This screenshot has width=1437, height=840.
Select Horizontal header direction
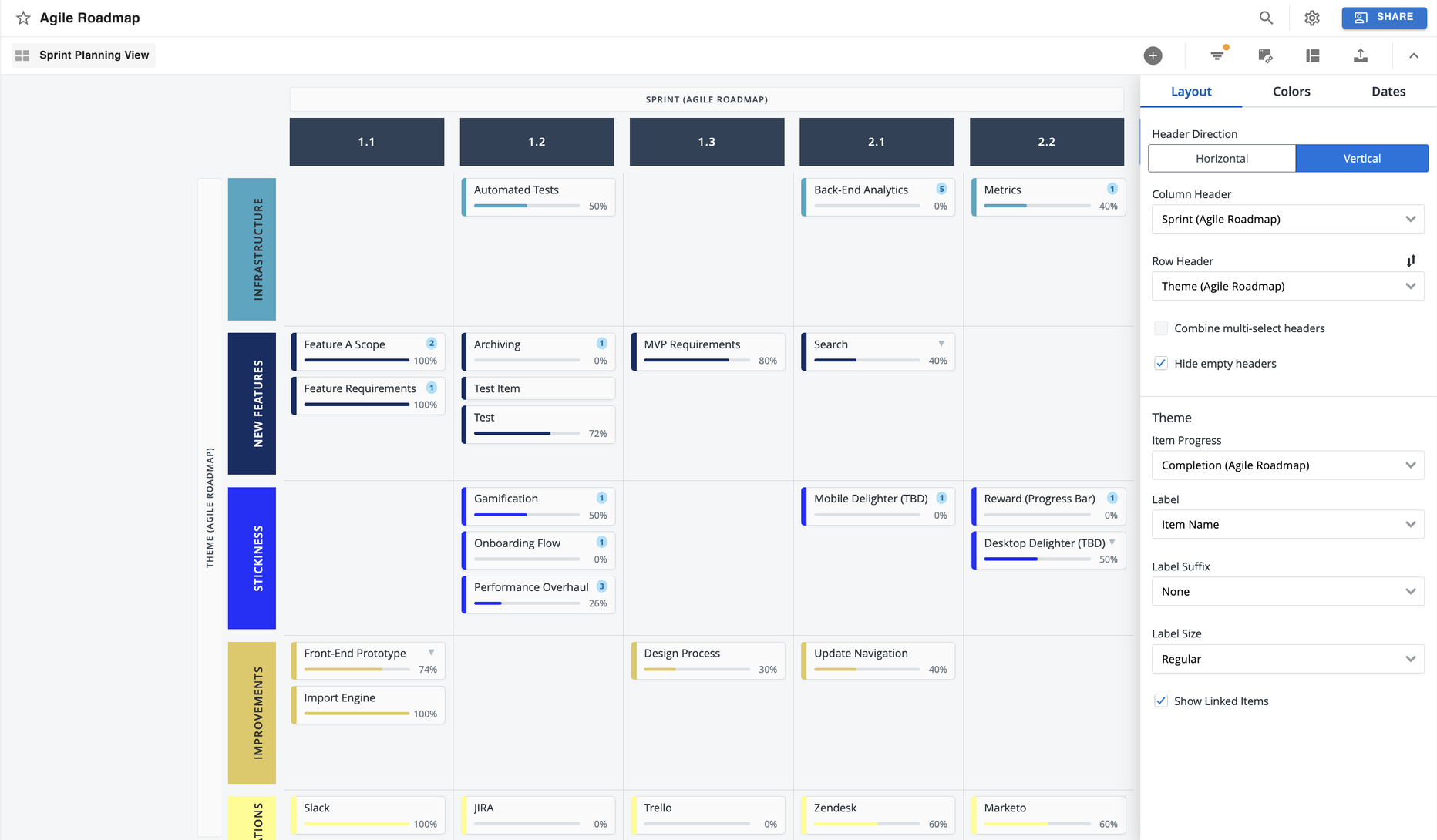click(x=1222, y=159)
